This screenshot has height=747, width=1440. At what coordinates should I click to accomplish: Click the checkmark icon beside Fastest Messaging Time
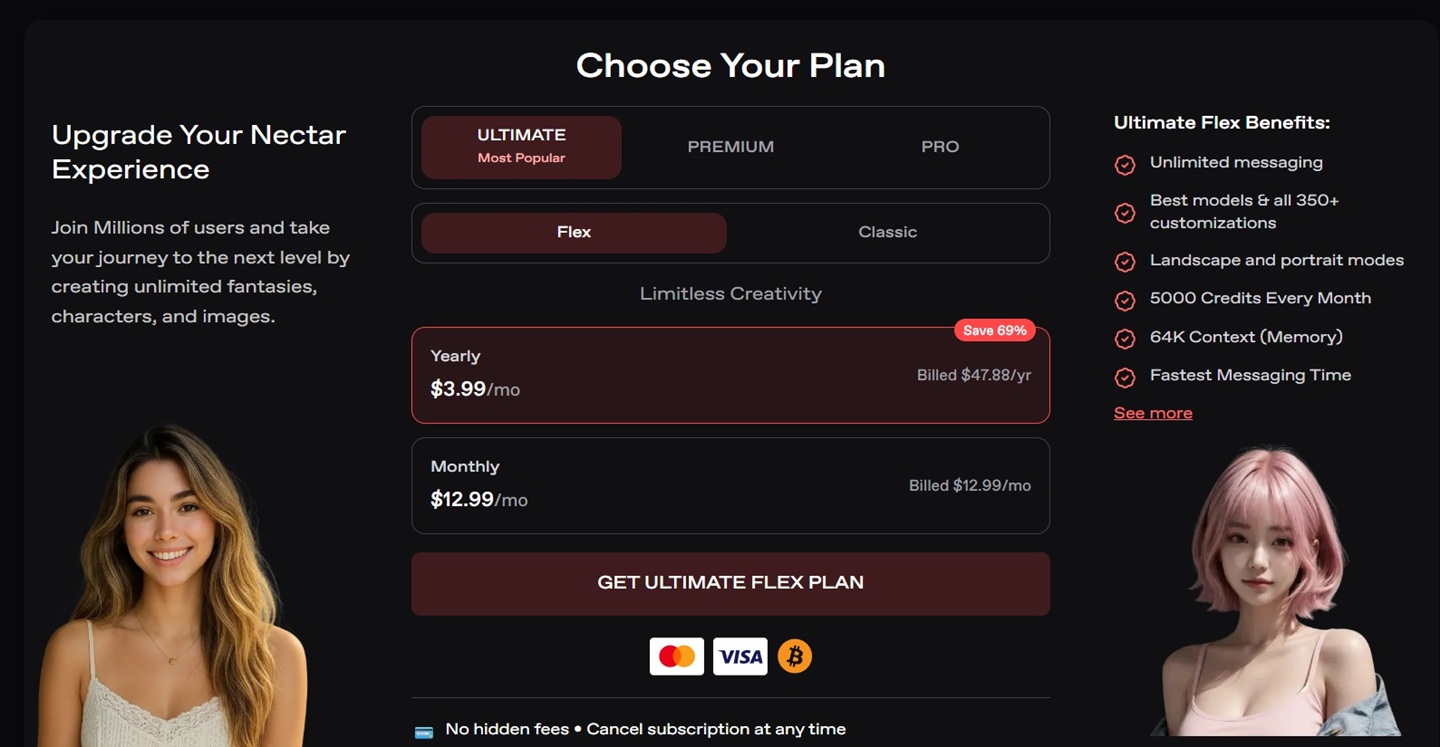1125,377
